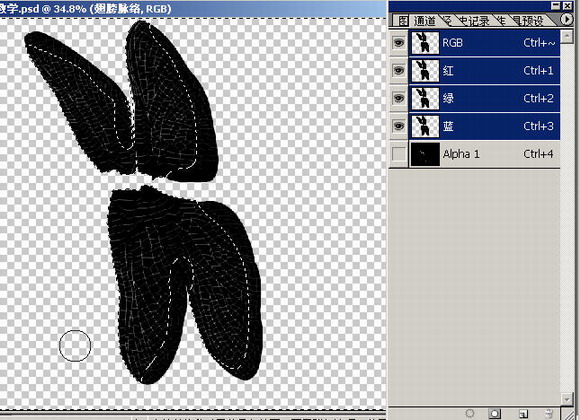Show the Alpha 1 channel visibility box
The image size is (580, 420).
tap(398, 154)
